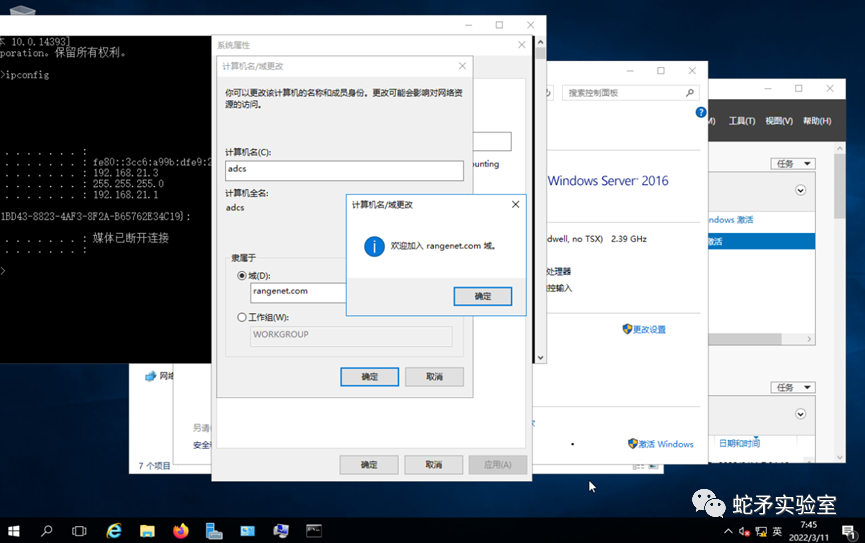Select the Workgroup radio button
The height and width of the screenshot is (543, 865).
(x=242, y=317)
